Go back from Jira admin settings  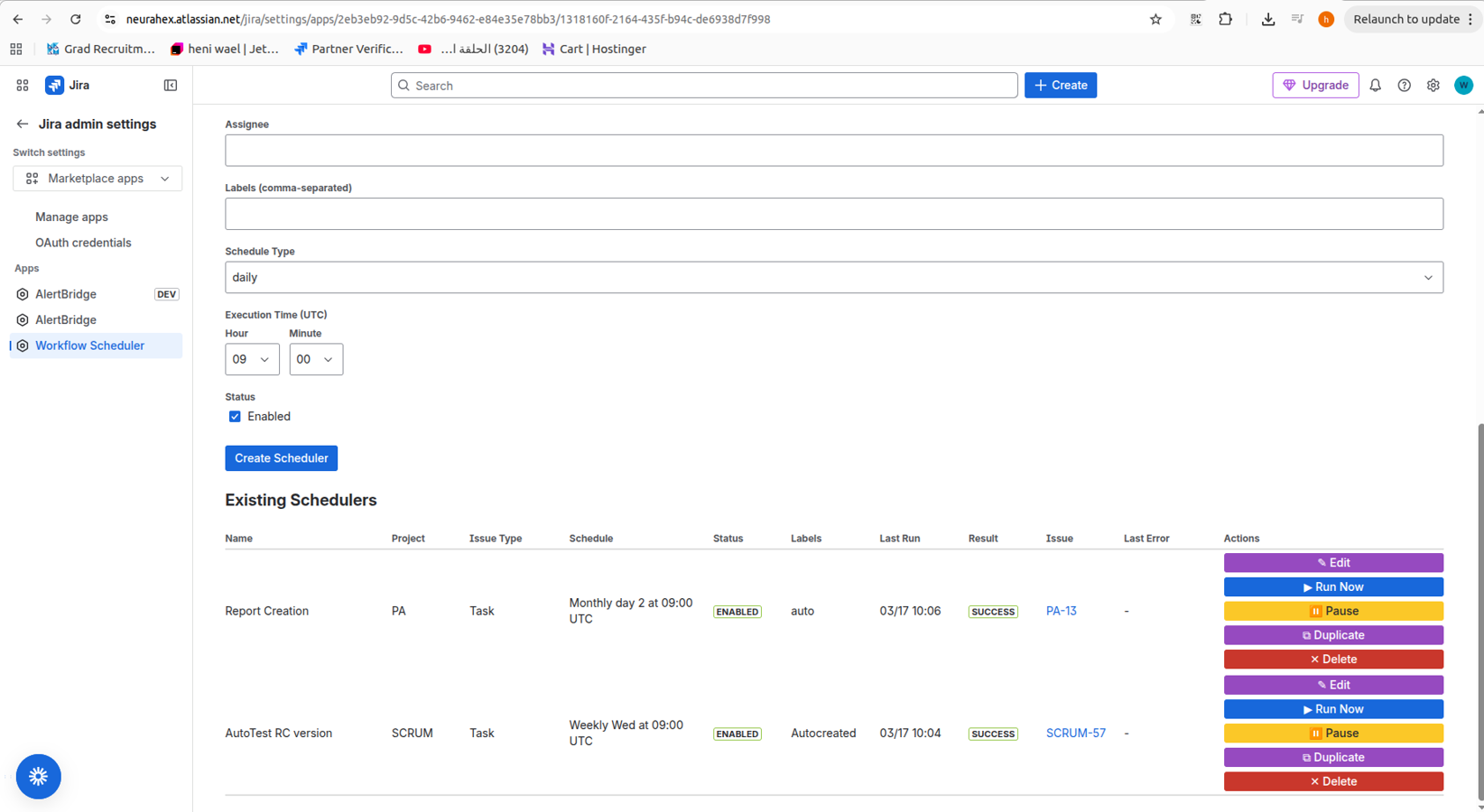(23, 125)
